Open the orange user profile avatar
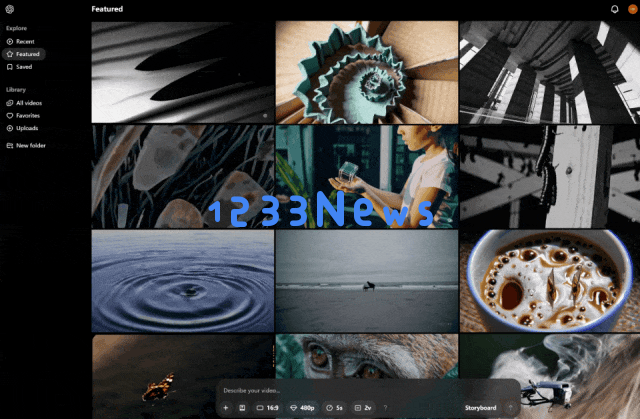 tap(633, 9)
